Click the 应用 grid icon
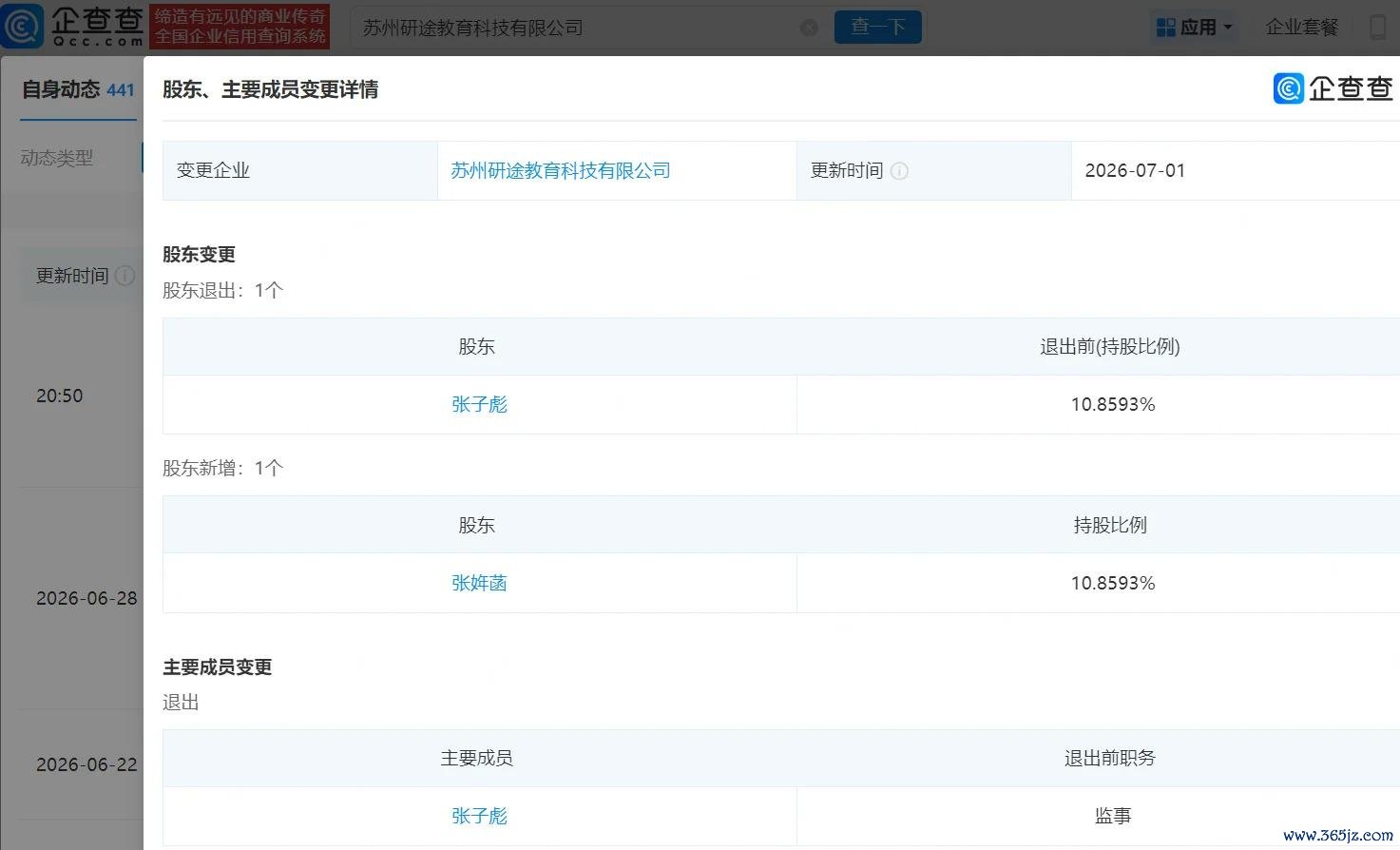1400x850 pixels. [x=1165, y=28]
